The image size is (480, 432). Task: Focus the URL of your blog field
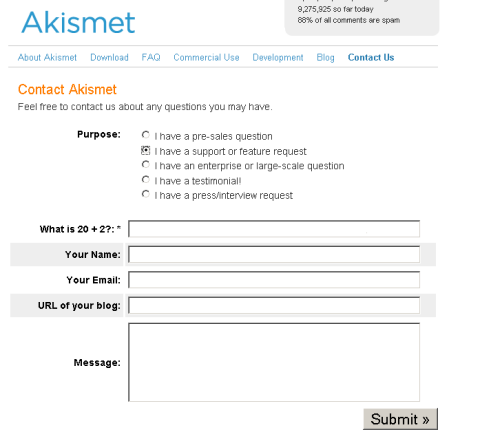click(274, 305)
